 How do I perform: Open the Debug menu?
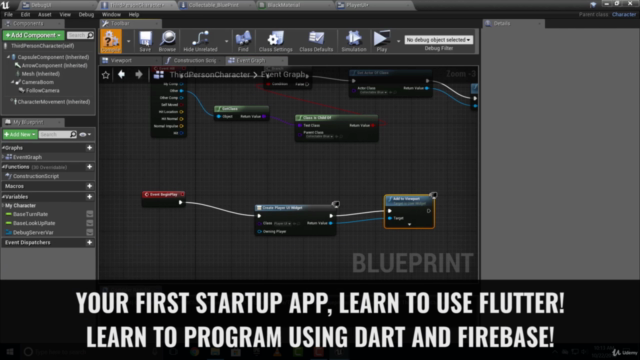(x=86, y=14)
